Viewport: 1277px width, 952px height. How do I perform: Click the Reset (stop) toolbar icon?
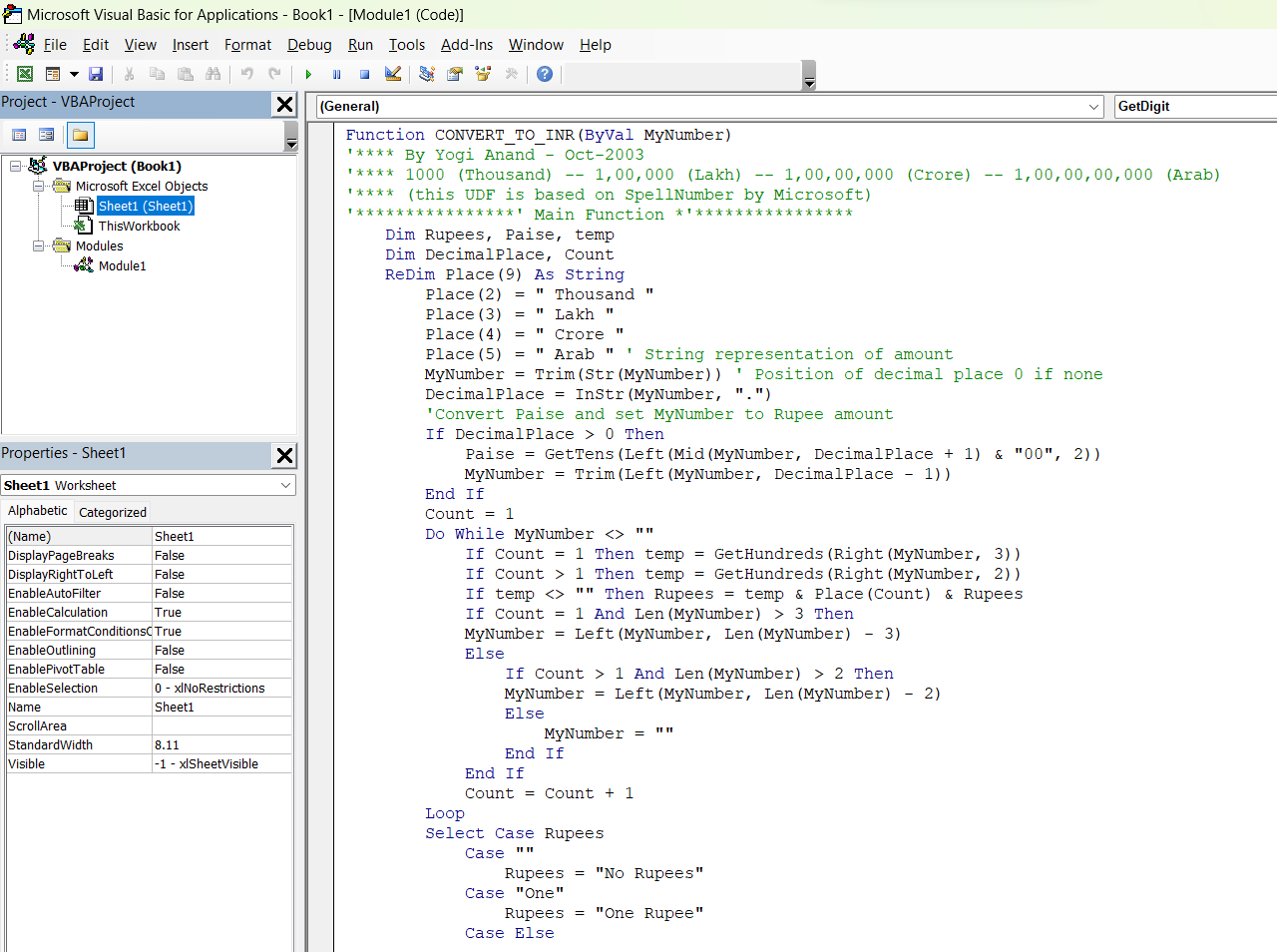tap(364, 74)
